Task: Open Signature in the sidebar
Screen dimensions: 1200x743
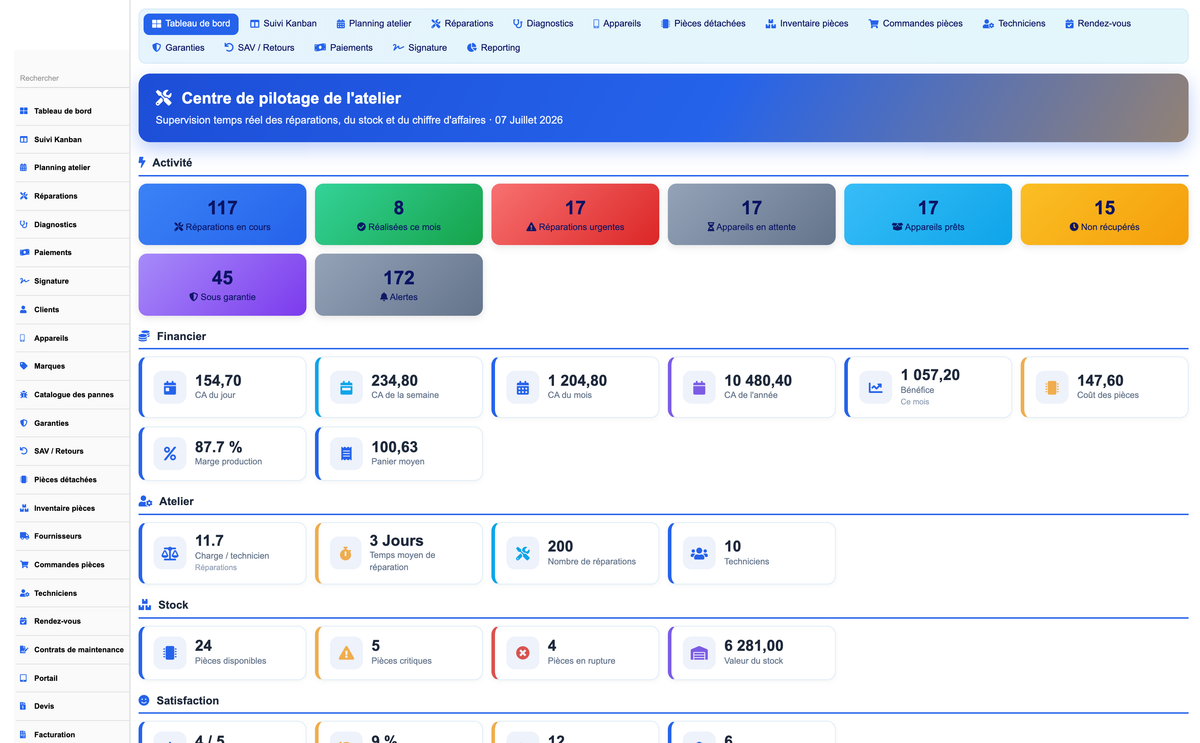Action: [x=72, y=281]
